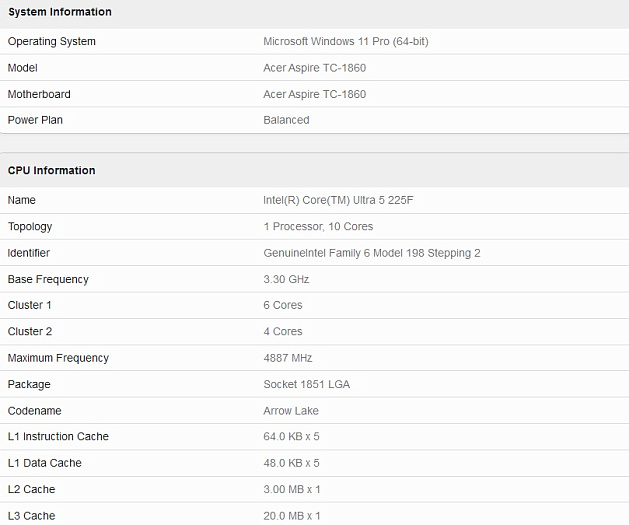Select the 48.0 KB x 5 value
This screenshot has height=525, width=629.
(x=291, y=463)
